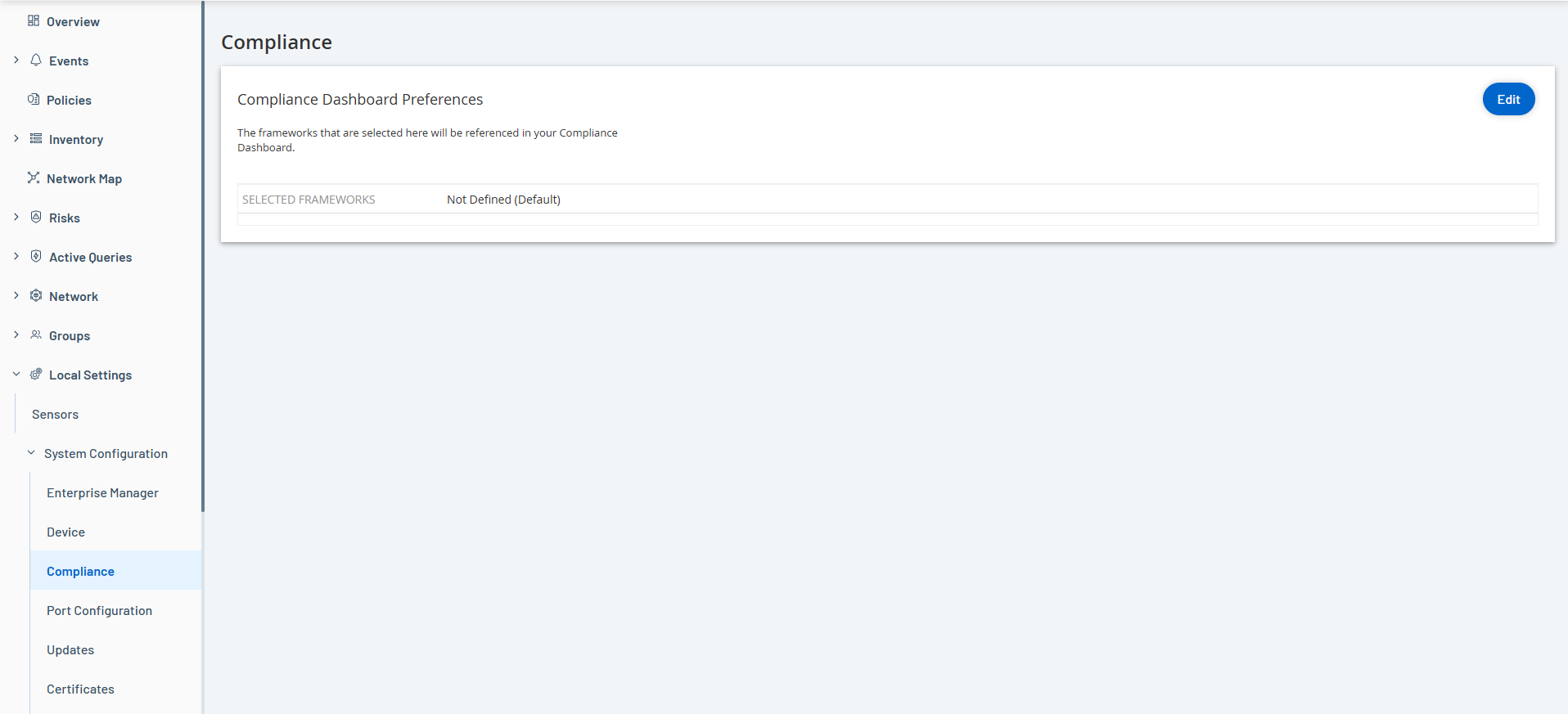Click the Inventory label

tap(76, 140)
